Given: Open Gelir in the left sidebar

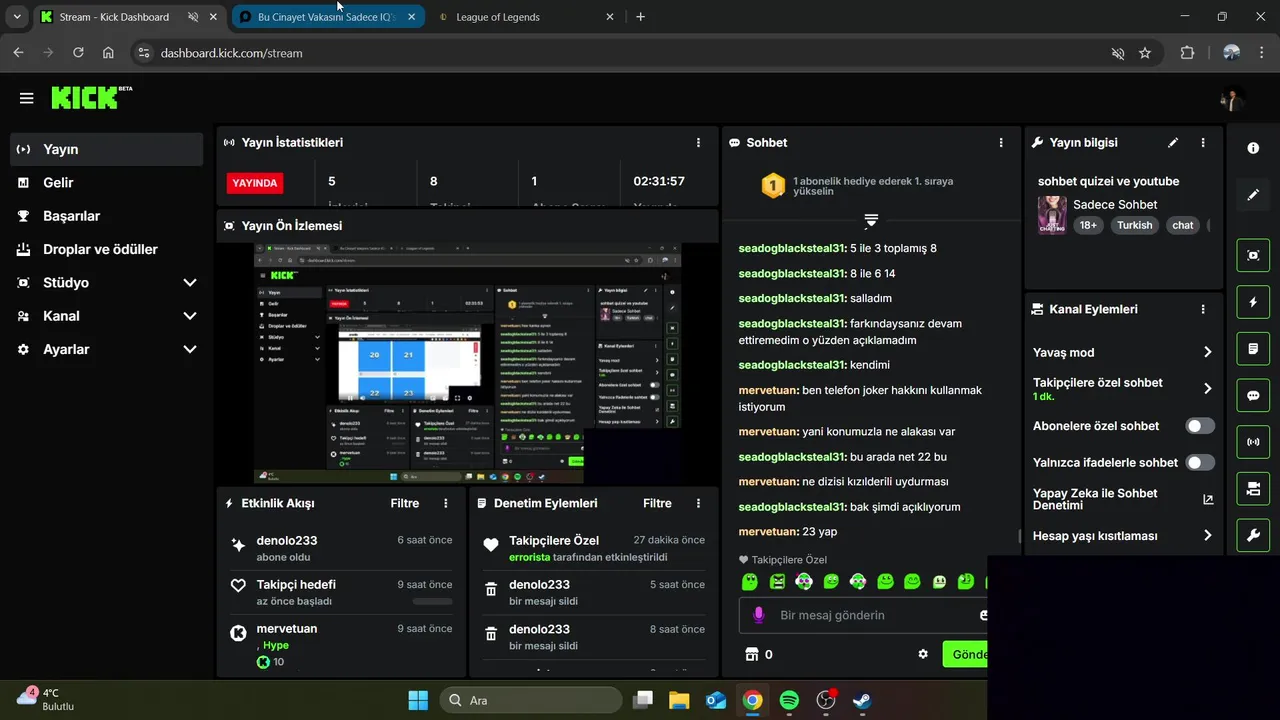Looking at the screenshot, I should click(x=107, y=182).
